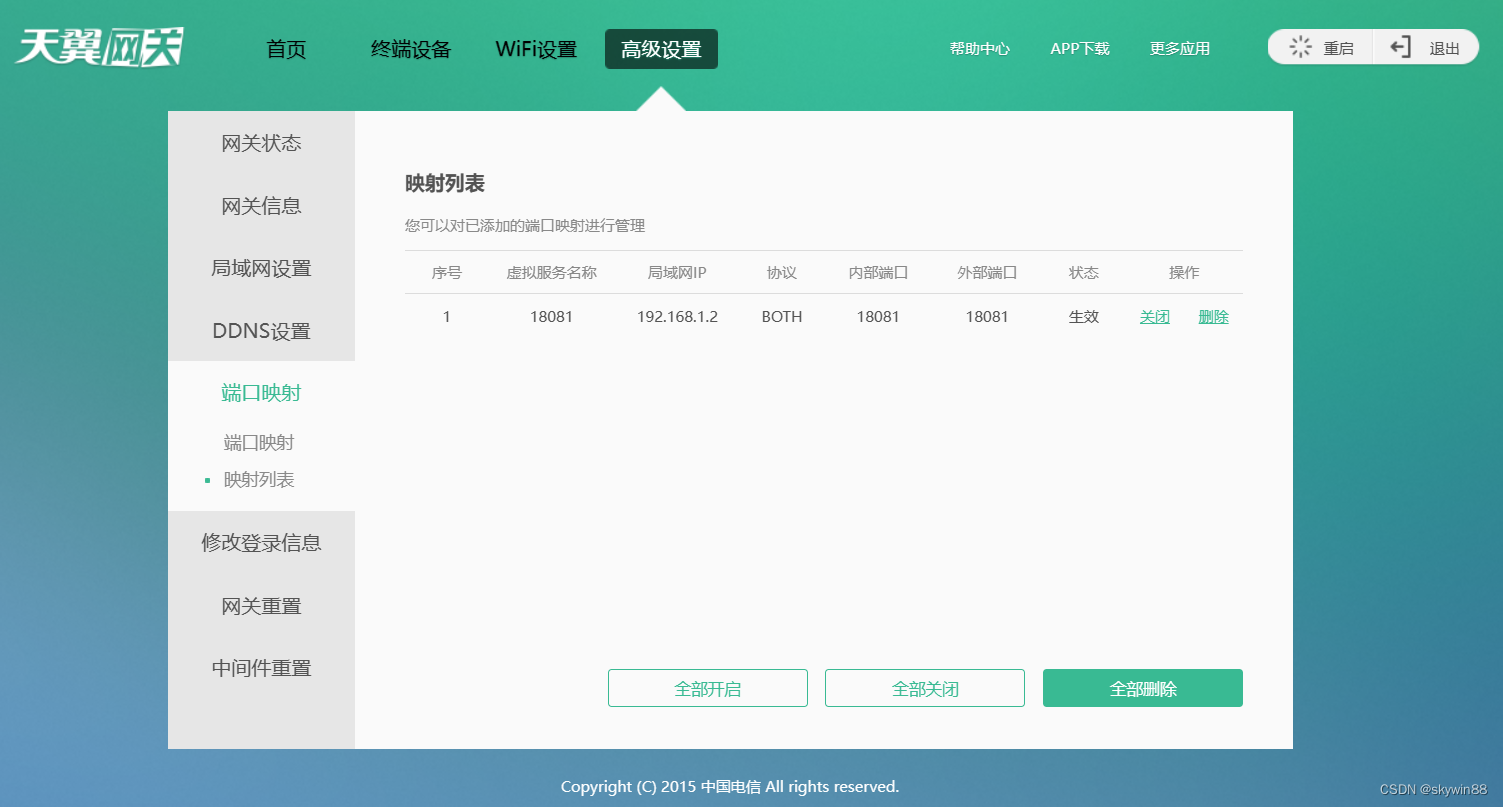Click the 局域网IP column header

pos(677,273)
